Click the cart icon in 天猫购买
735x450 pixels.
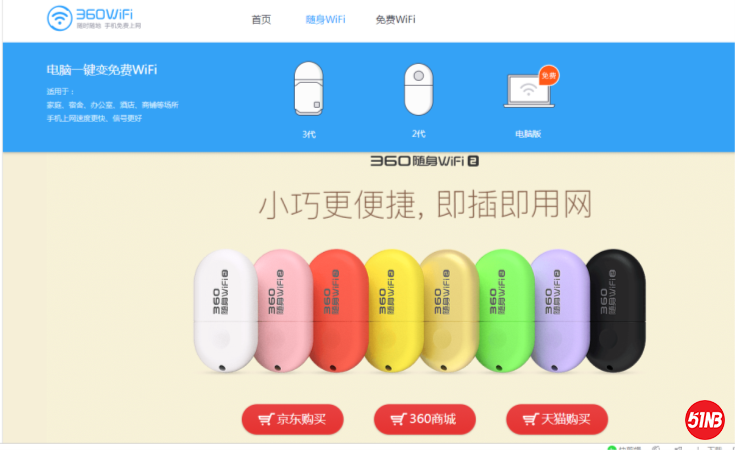click(530, 419)
